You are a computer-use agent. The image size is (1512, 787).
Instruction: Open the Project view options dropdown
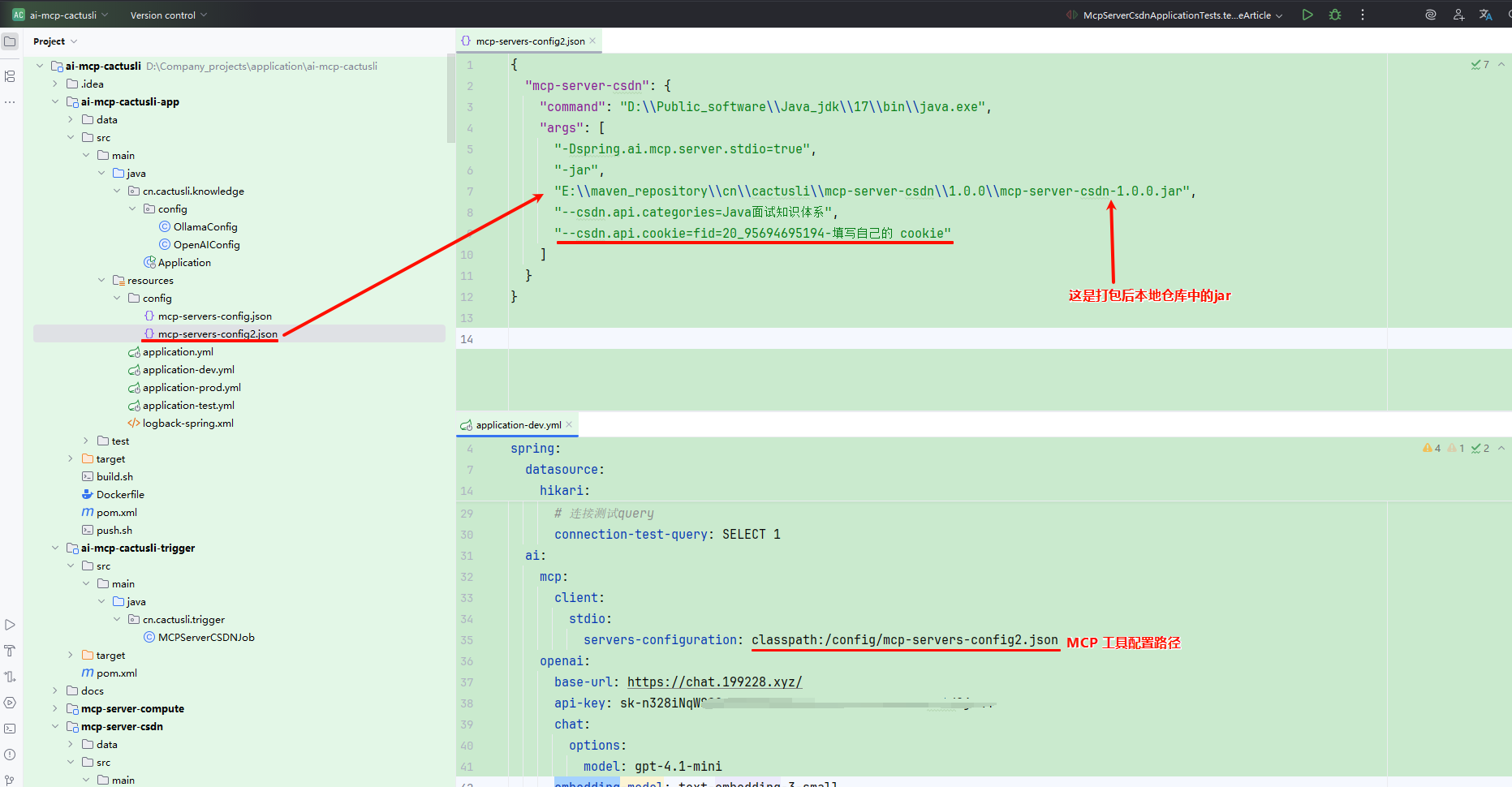tap(74, 41)
